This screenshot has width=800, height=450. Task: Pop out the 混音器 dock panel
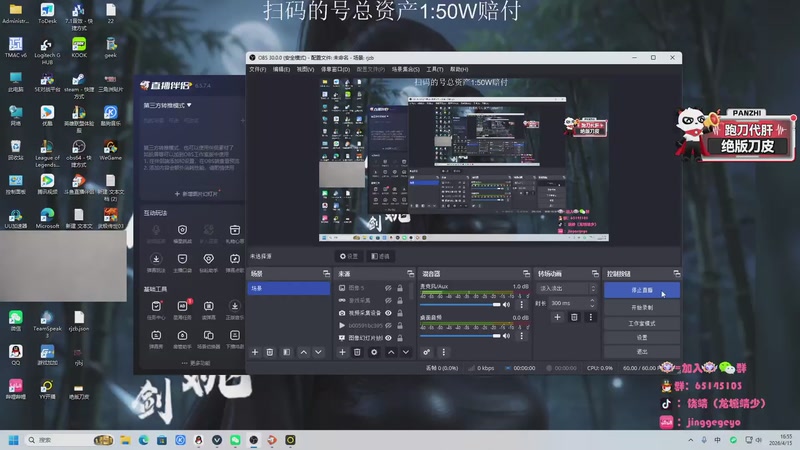(527, 274)
